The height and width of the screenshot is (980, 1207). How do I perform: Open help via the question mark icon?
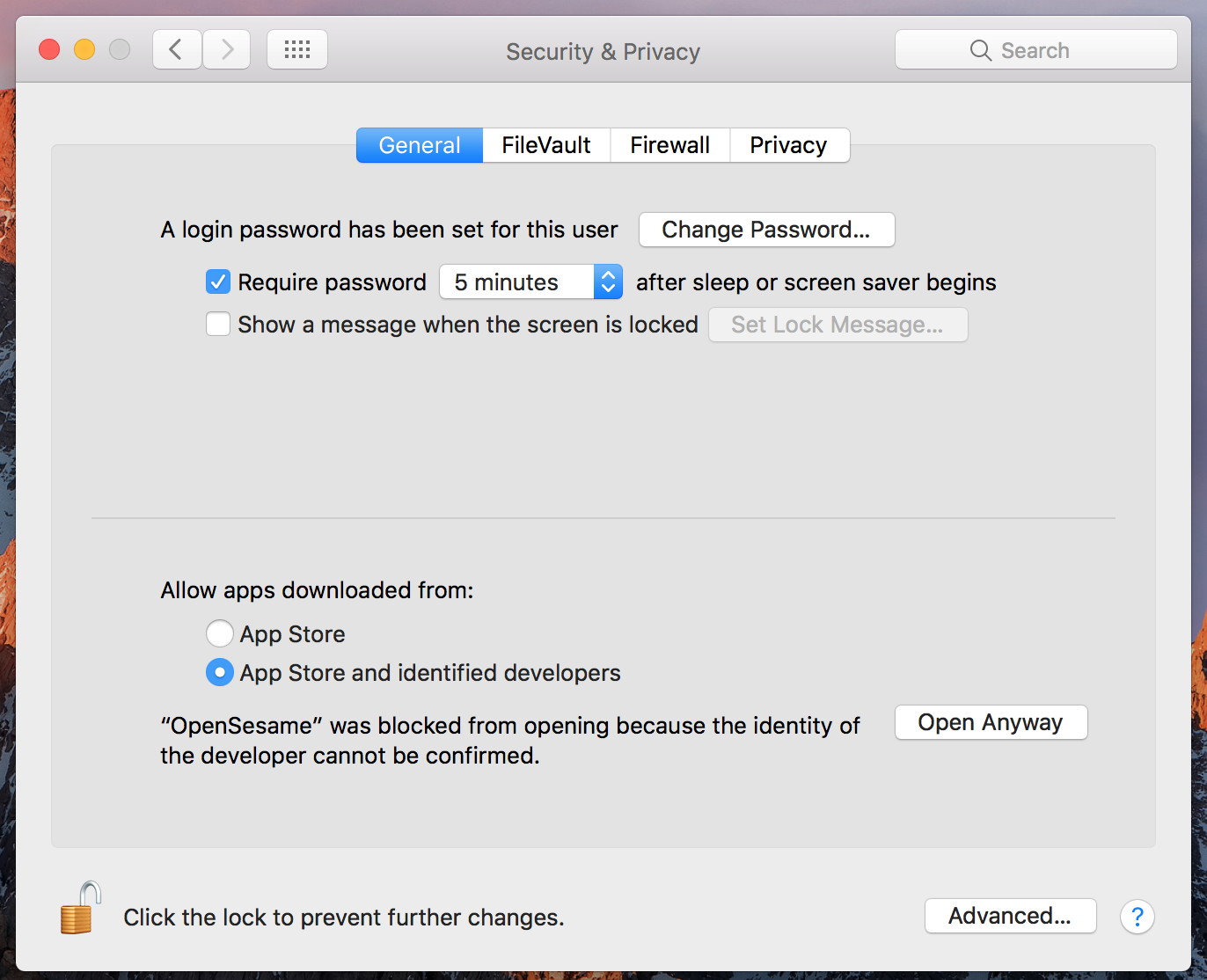pyautogui.click(x=1137, y=916)
